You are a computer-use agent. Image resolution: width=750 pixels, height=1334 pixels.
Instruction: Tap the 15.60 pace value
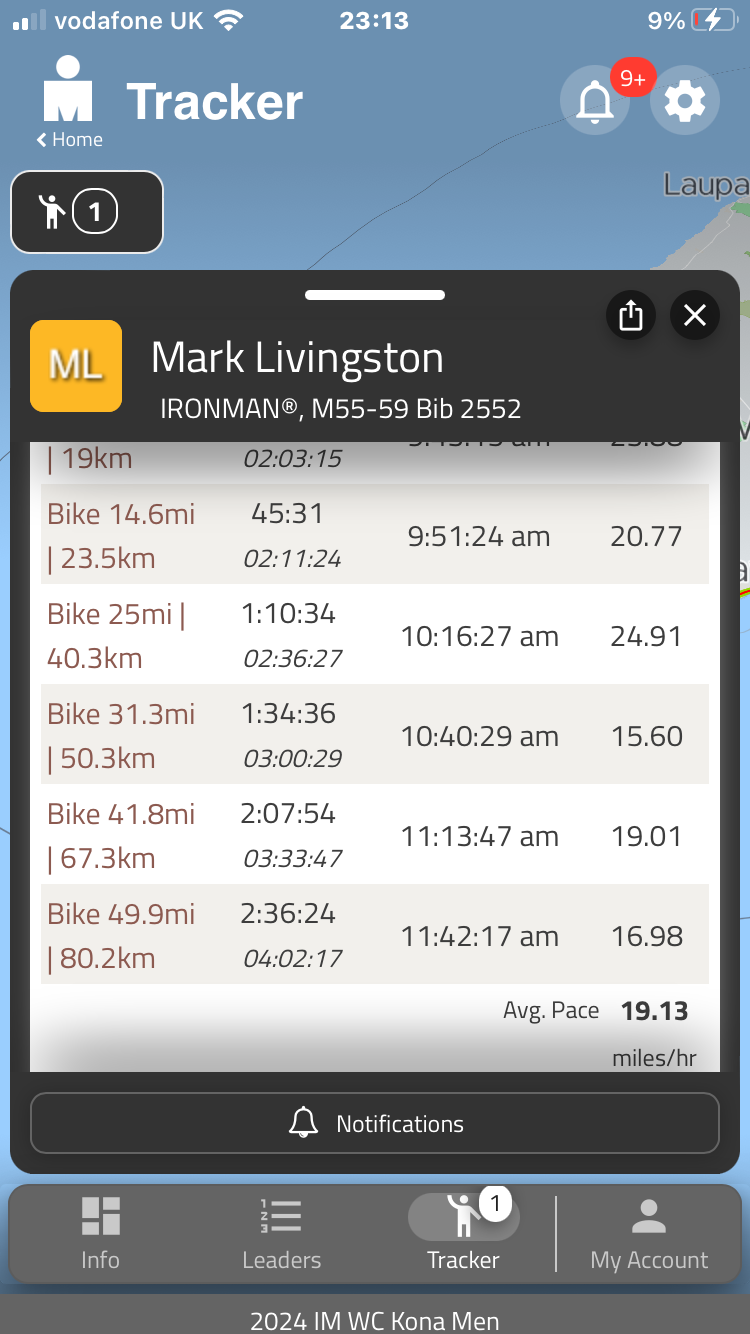coord(647,737)
